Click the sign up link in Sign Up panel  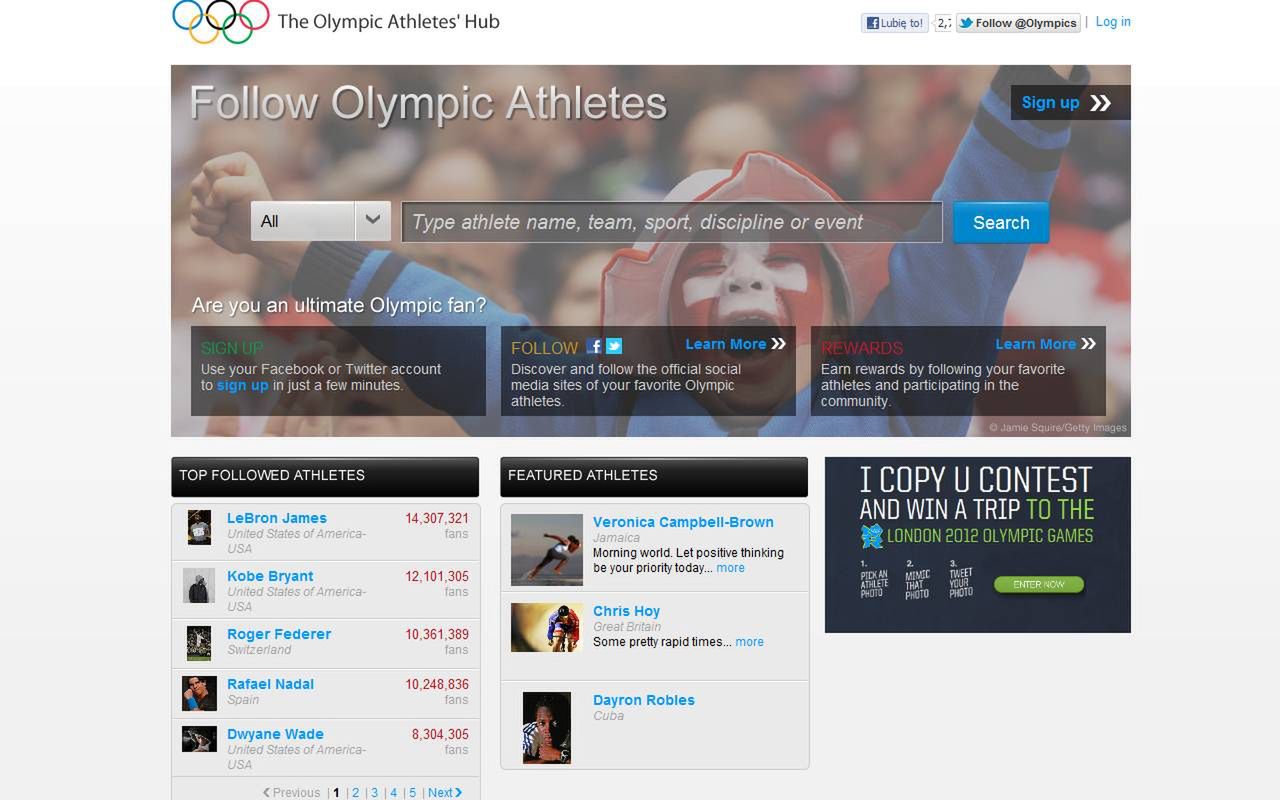tap(243, 385)
